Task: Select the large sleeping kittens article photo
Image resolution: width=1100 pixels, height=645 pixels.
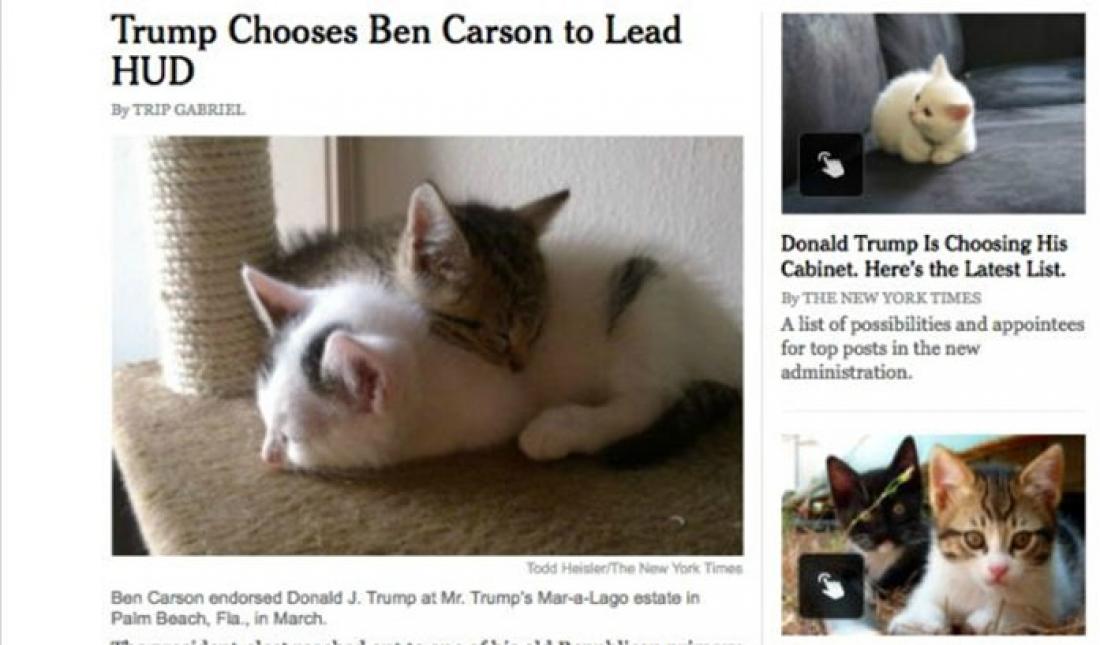Action: pos(427,345)
